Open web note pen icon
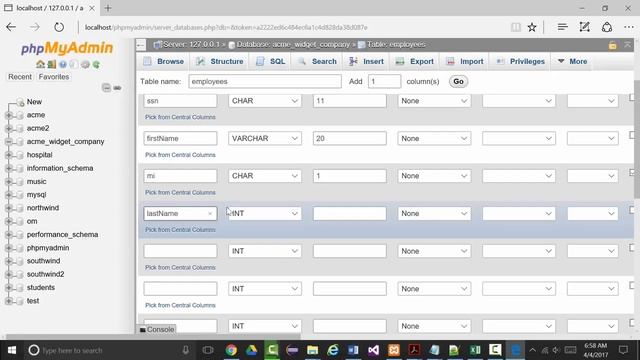Screen dimensions: 640x360 pos(584,27)
